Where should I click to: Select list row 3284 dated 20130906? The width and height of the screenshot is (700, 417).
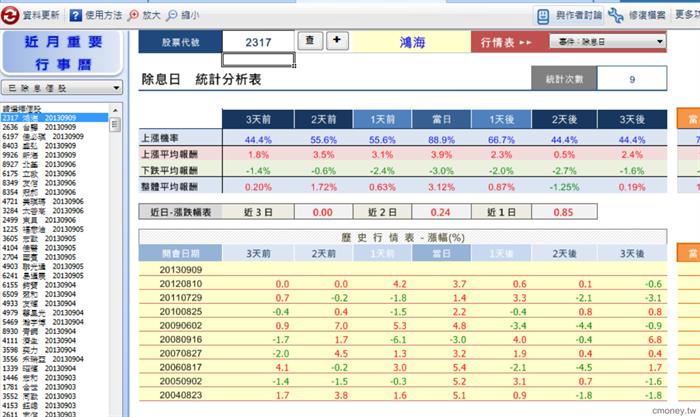point(54,211)
